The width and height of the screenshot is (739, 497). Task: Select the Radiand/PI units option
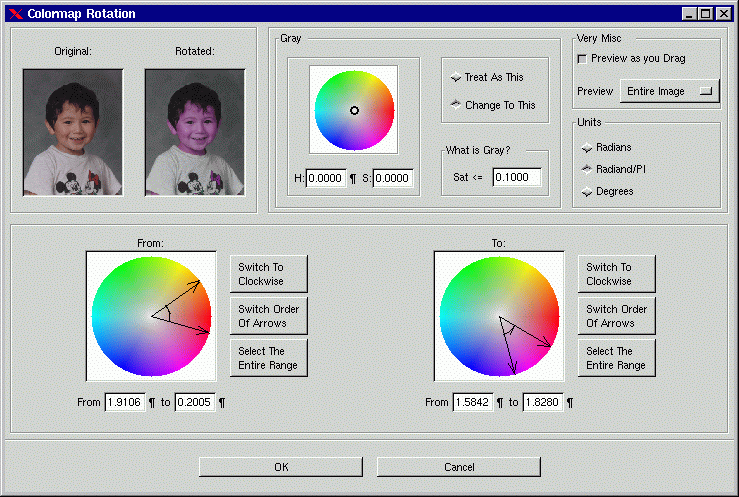[587, 170]
